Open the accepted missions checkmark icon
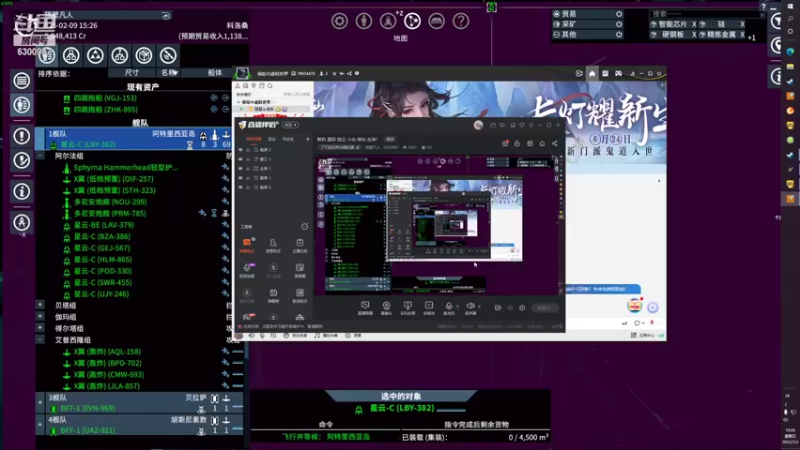The height and width of the screenshot is (450, 800). [x=21, y=160]
